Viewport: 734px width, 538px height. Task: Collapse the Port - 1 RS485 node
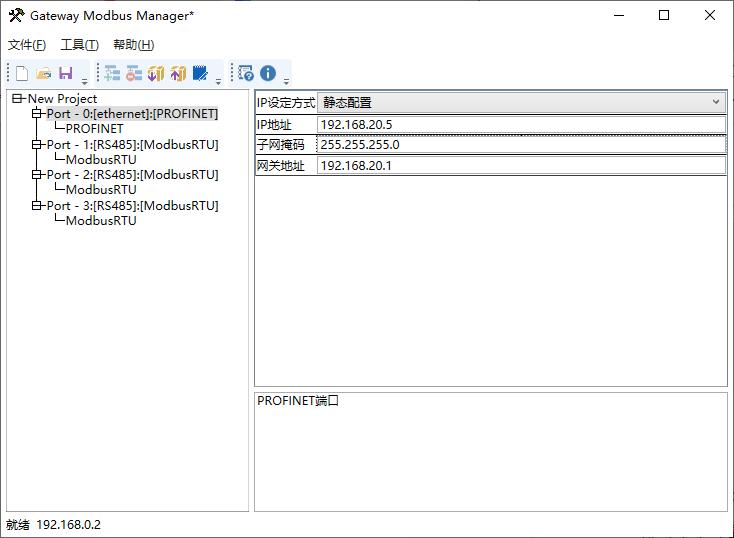pos(37,145)
